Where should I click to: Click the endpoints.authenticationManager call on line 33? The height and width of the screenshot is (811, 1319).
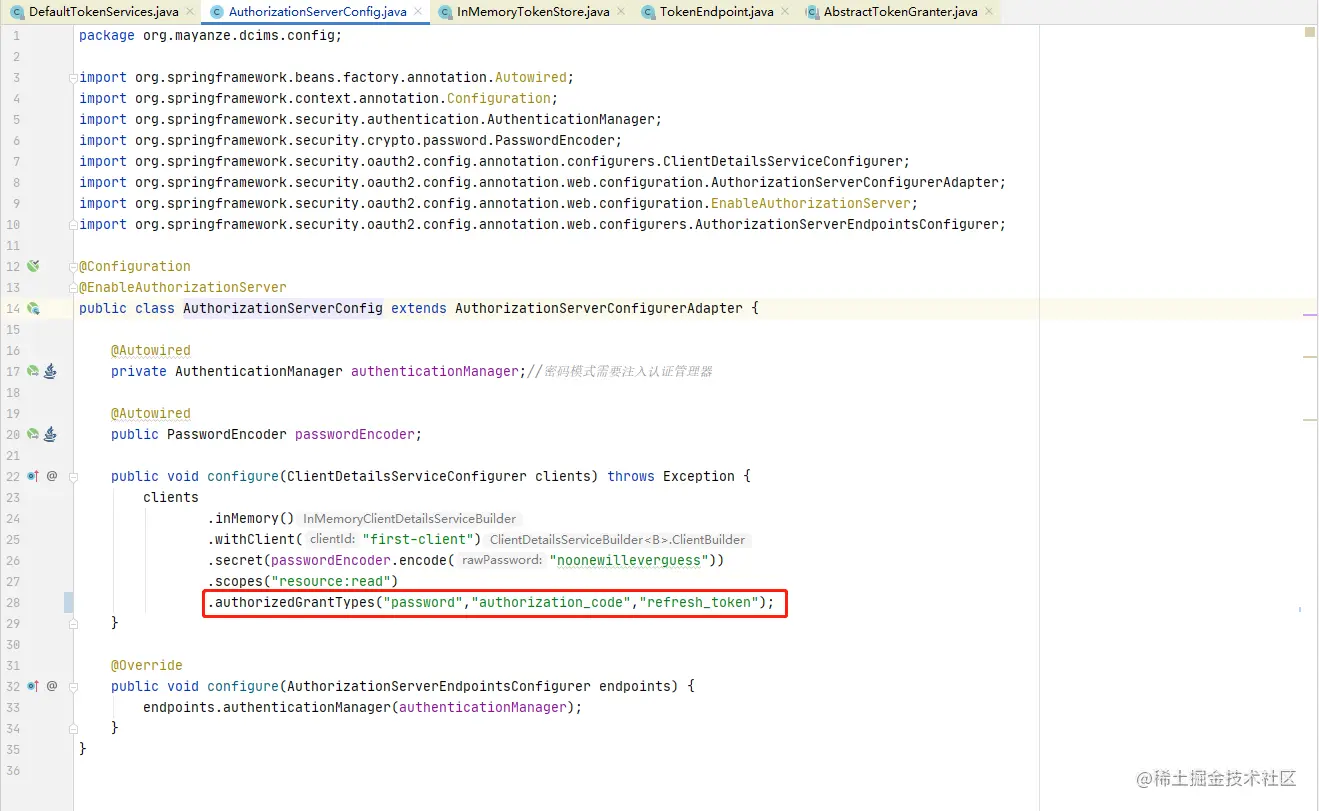(362, 707)
